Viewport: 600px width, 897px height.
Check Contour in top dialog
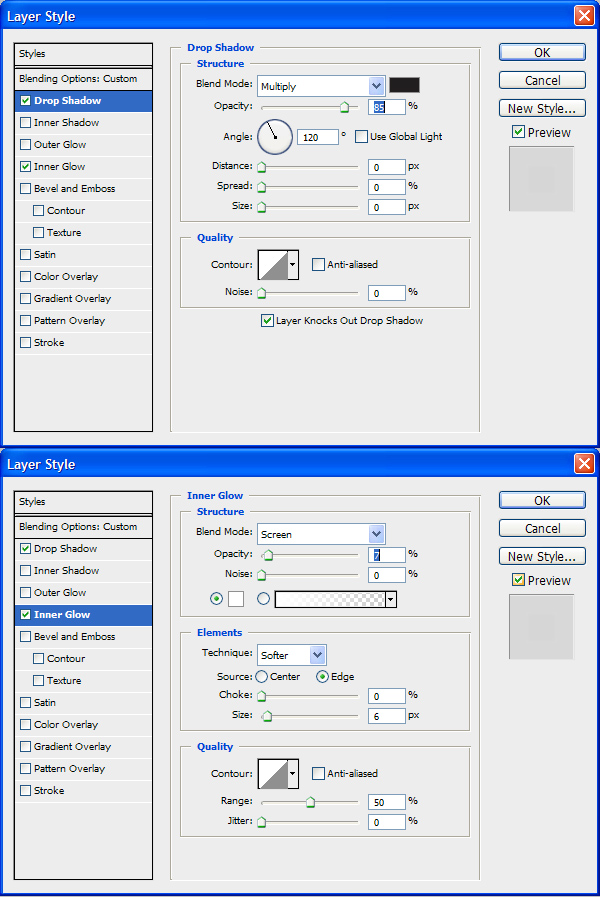38,211
